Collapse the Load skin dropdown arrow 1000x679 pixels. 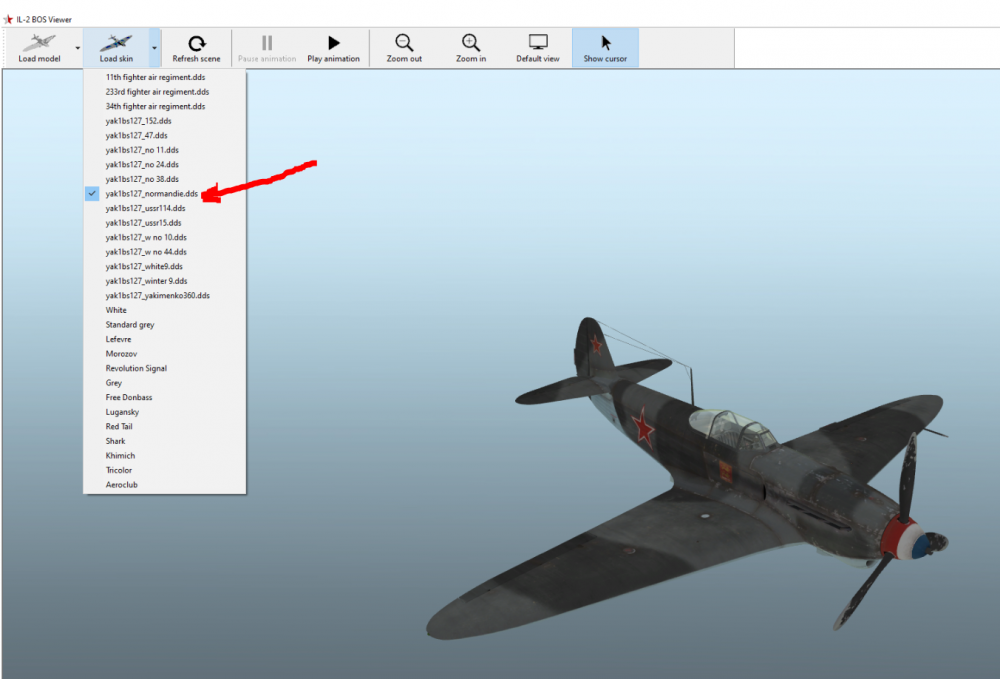pyautogui.click(x=154, y=48)
